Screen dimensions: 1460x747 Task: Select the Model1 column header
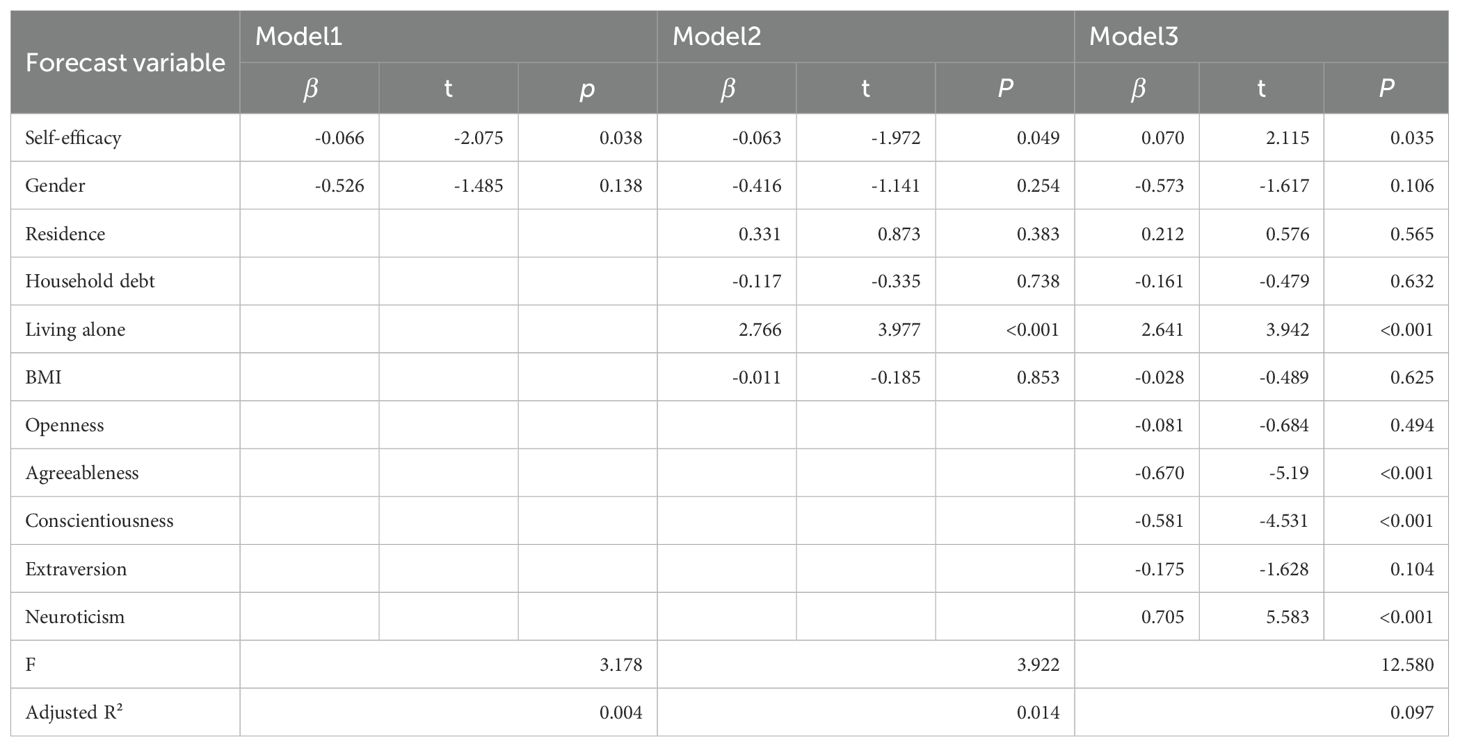pos(448,37)
